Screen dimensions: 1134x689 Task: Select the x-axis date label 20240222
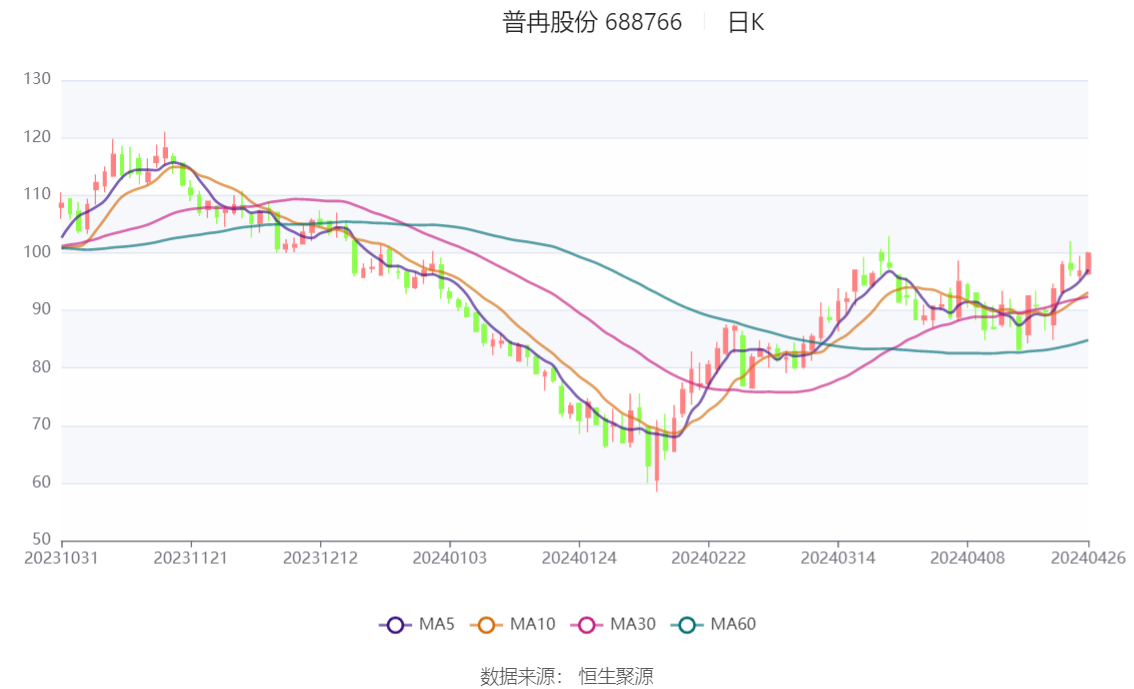tap(709, 558)
